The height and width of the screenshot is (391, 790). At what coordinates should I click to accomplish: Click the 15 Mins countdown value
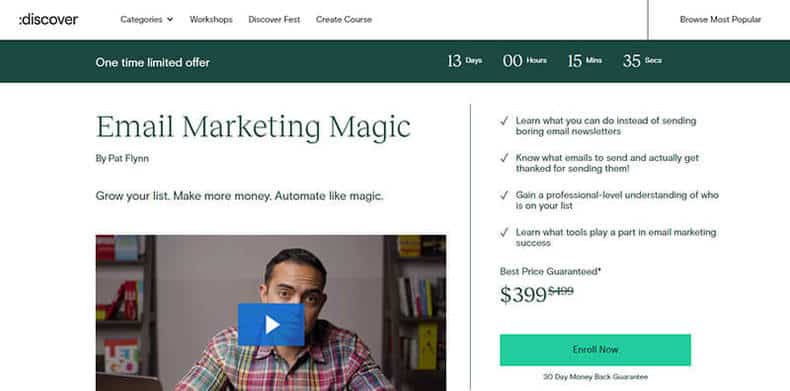[584, 61]
